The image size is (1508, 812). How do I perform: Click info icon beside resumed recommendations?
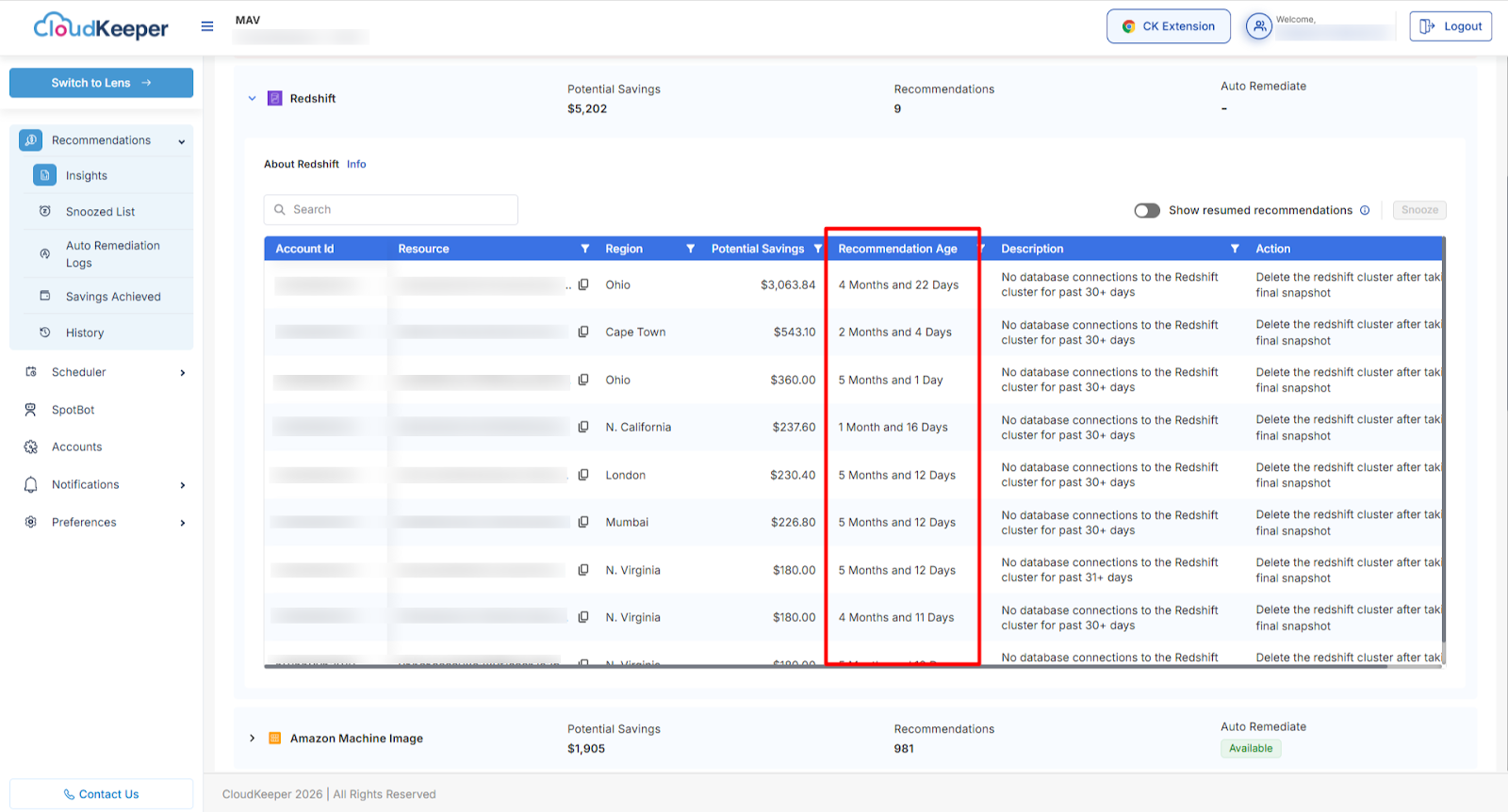click(1365, 210)
